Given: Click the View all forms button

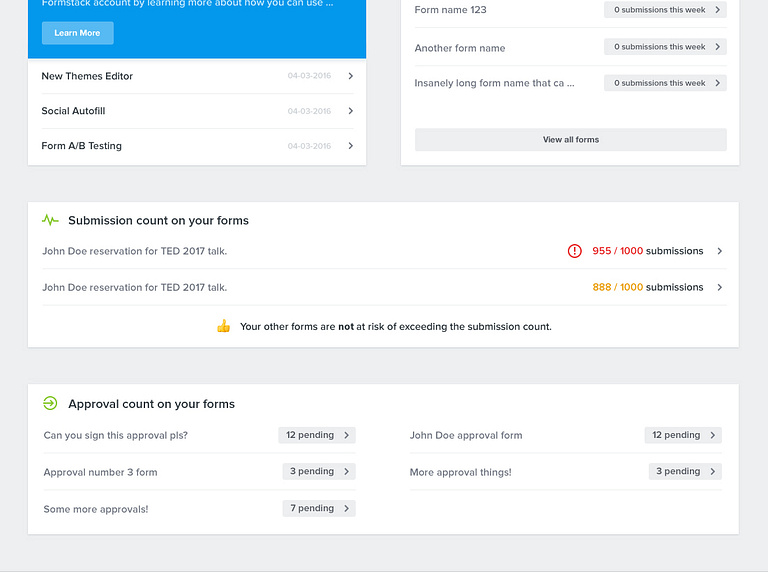Looking at the screenshot, I should click(x=571, y=140).
